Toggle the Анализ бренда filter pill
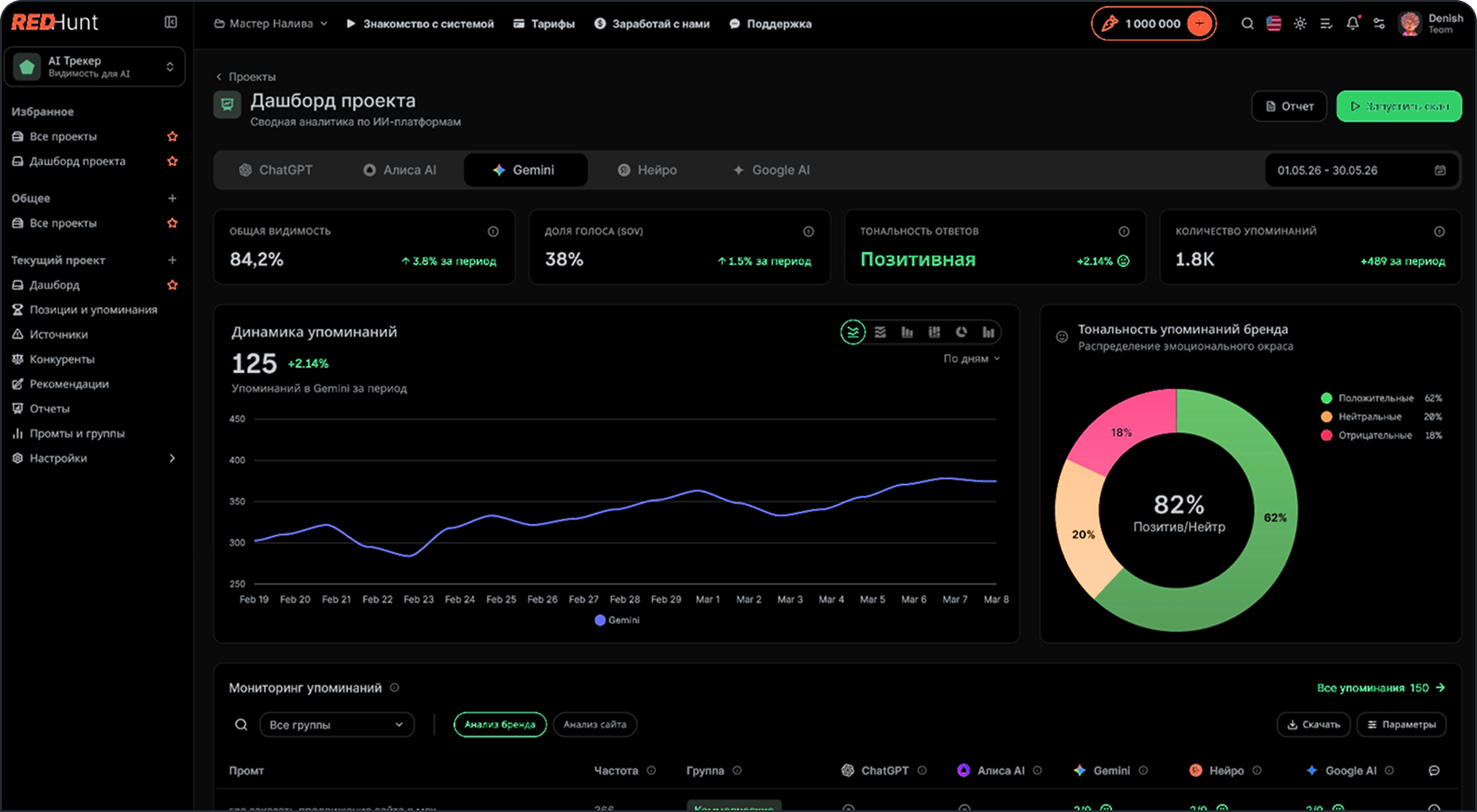 (x=500, y=725)
